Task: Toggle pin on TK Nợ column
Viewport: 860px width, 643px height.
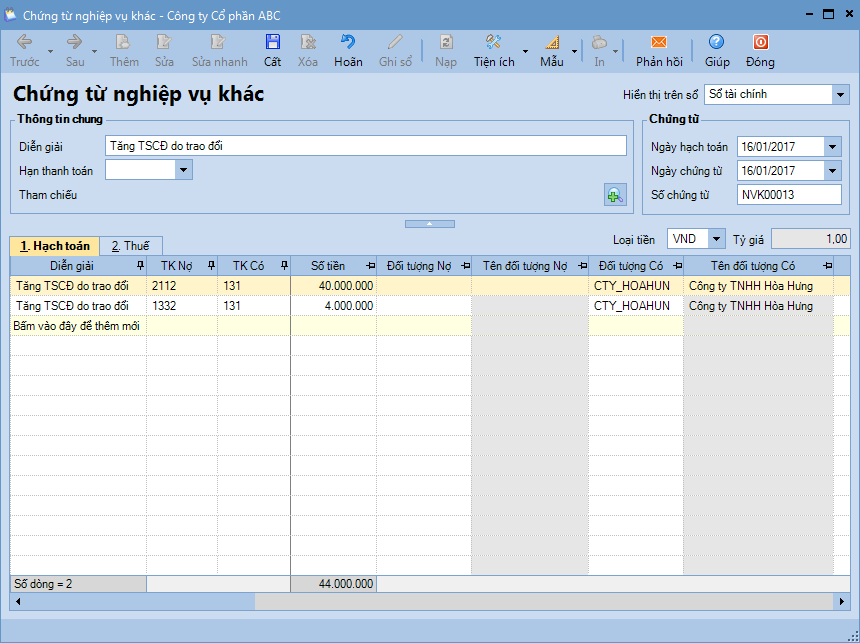Action: click(211, 266)
